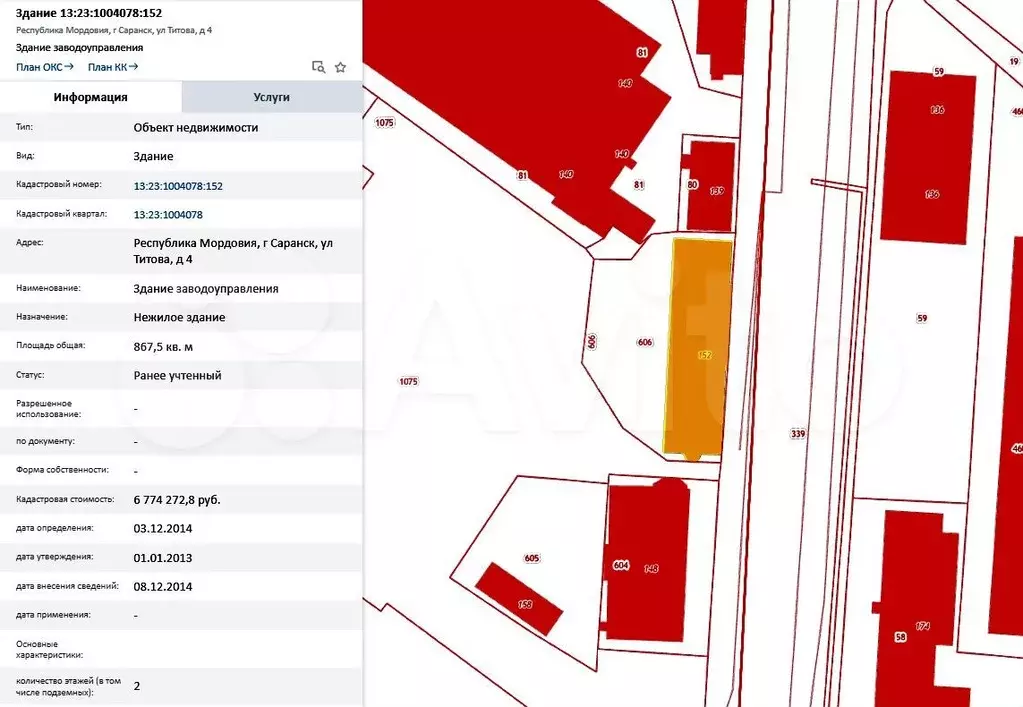Click address value г Саранск, ул Титова
Image resolution: width=1023 pixels, height=707 pixels.
click(234, 251)
